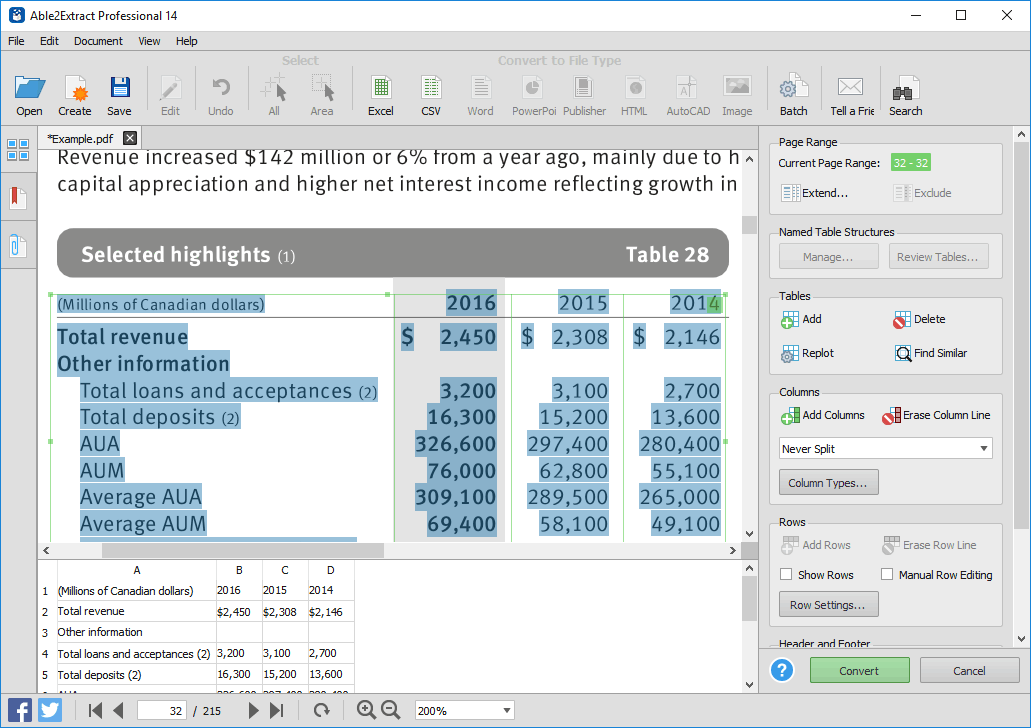
Task: Open Search with binoculars icon
Action: coord(905,95)
